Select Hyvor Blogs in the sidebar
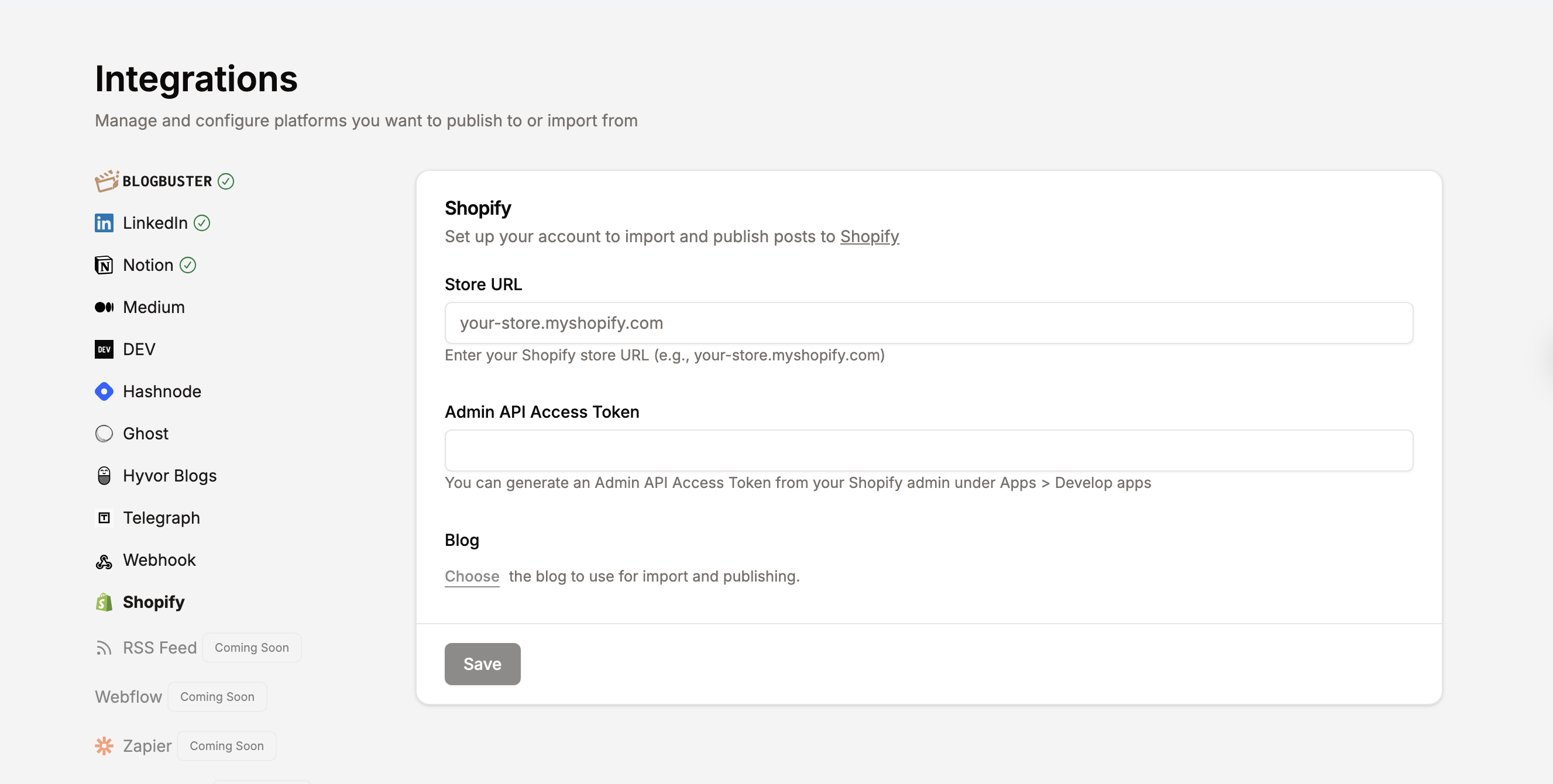Screen dimensions: 1553x784 pyautogui.click(x=170, y=476)
